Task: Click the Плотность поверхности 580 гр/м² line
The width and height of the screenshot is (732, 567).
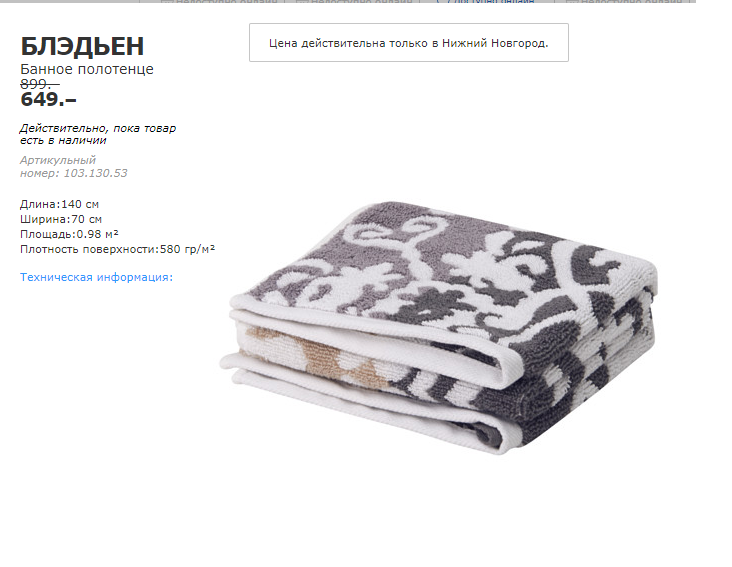Action: (x=117, y=249)
